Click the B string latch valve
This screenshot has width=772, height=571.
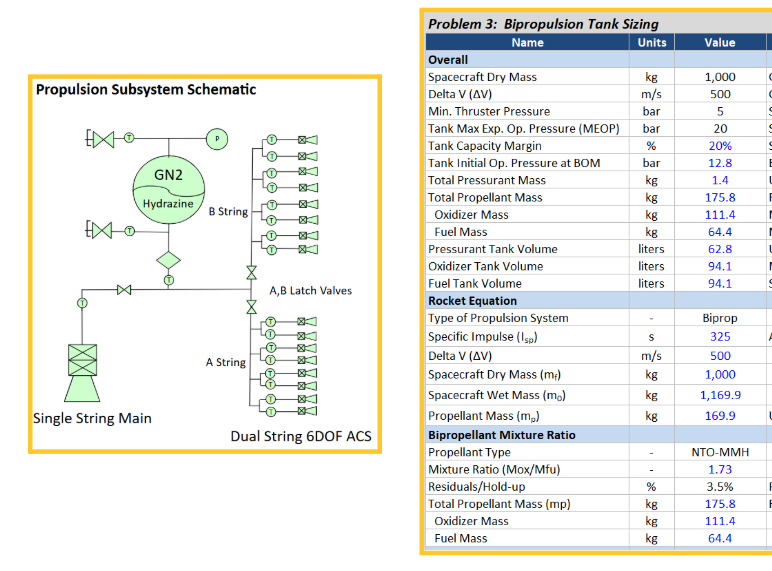pos(251,272)
